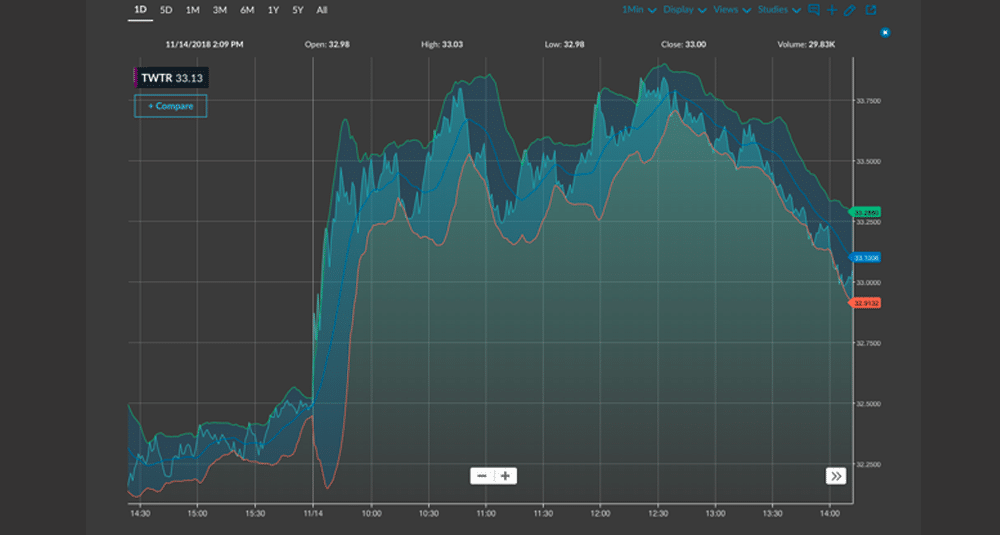Select the 3M time range
1000x535 pixels.
(x=219, y=10)
